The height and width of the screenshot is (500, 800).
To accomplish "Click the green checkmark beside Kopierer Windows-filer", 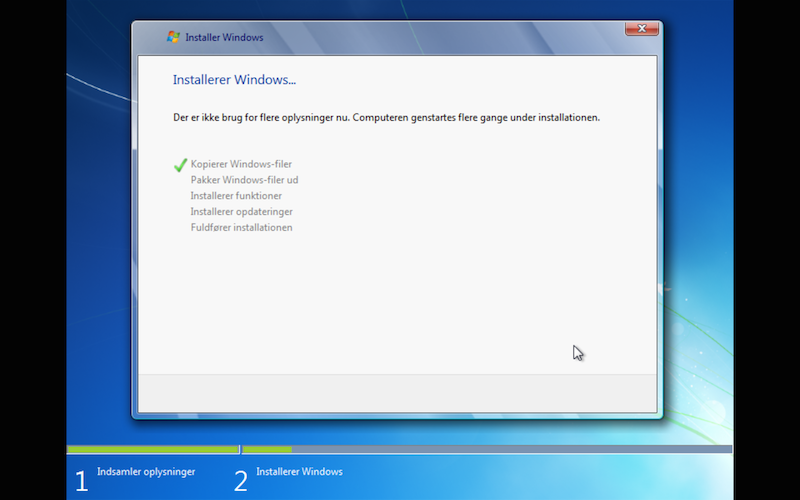I will [x=180, y=165].
